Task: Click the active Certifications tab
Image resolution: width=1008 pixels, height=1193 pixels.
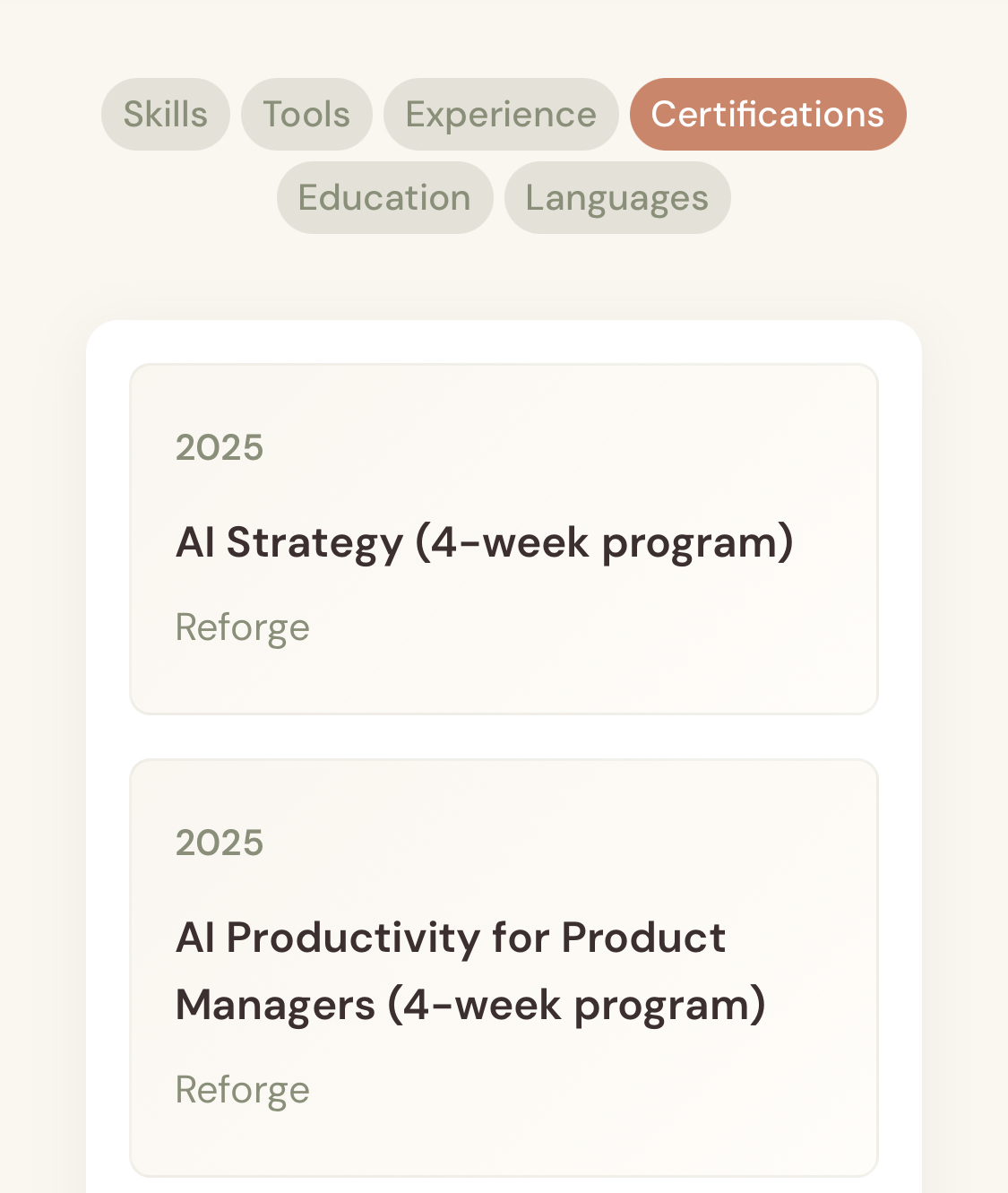Action: [x=768, y=115]
